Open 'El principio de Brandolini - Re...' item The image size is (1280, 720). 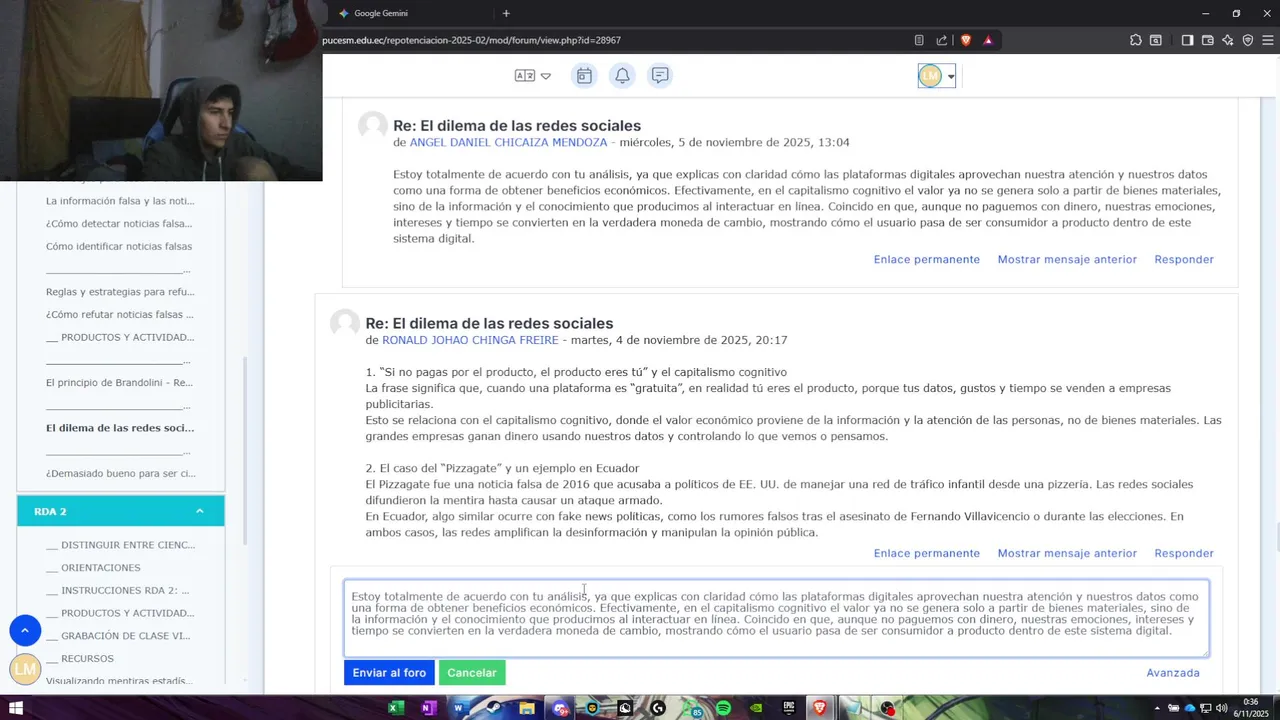tap(119, 382)
